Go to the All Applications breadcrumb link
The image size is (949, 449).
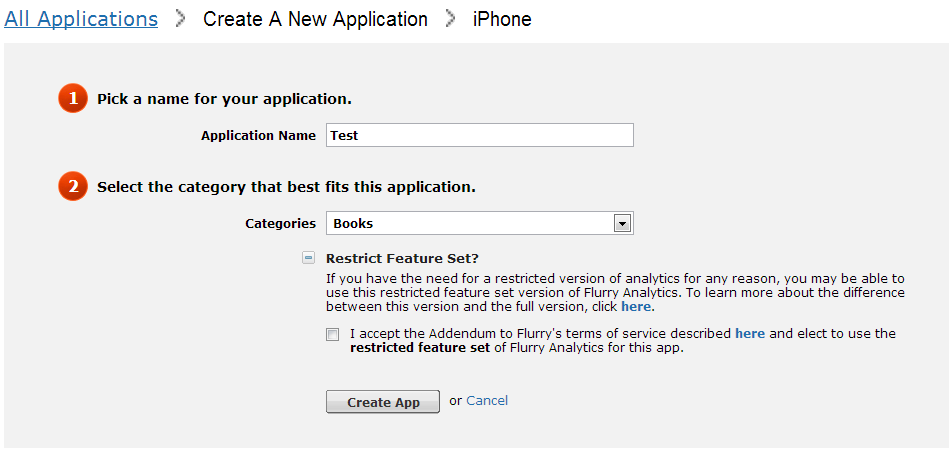click(x=81, y=19)
